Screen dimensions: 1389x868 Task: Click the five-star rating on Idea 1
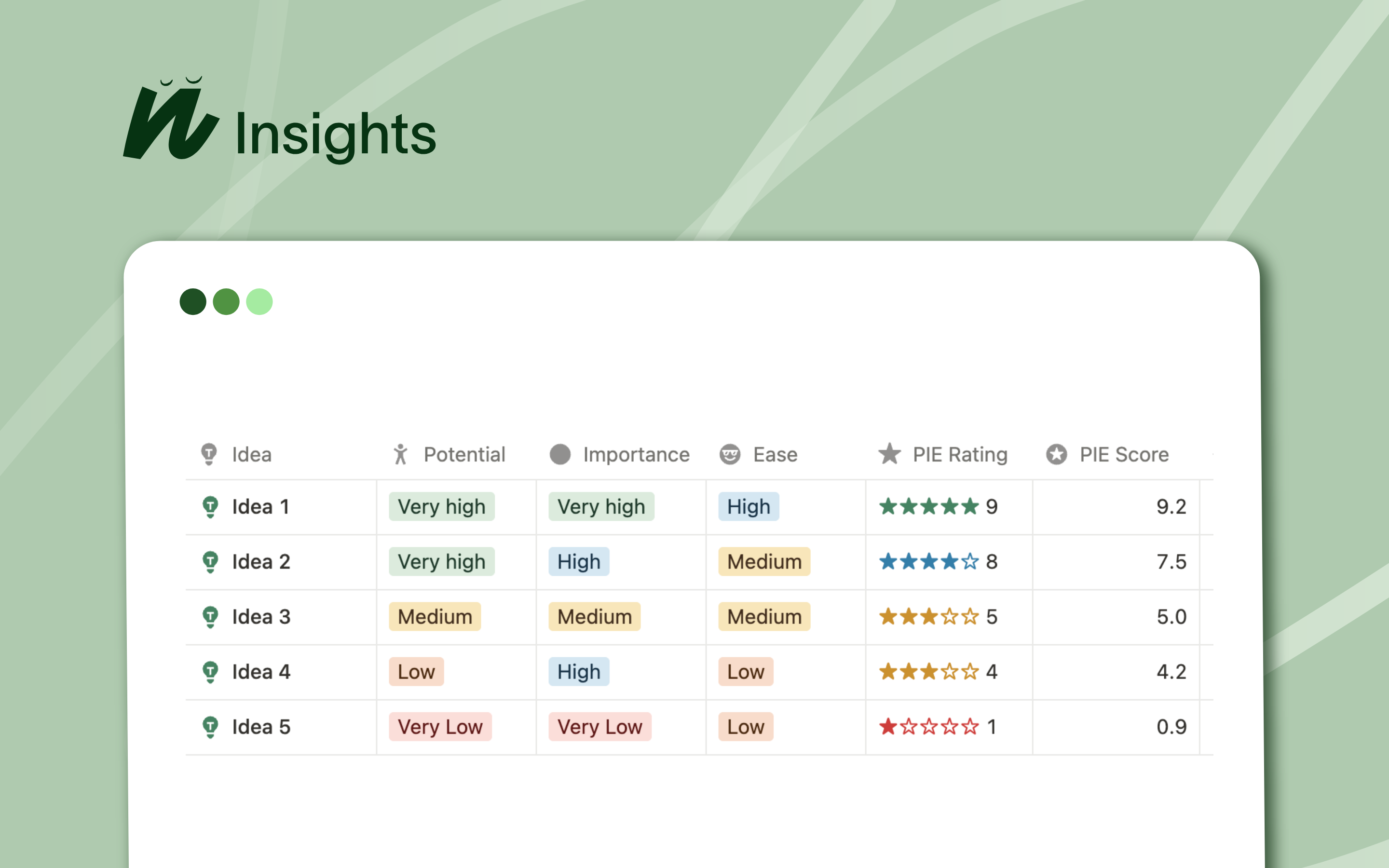pyautogui.click(x=928, y=507)
